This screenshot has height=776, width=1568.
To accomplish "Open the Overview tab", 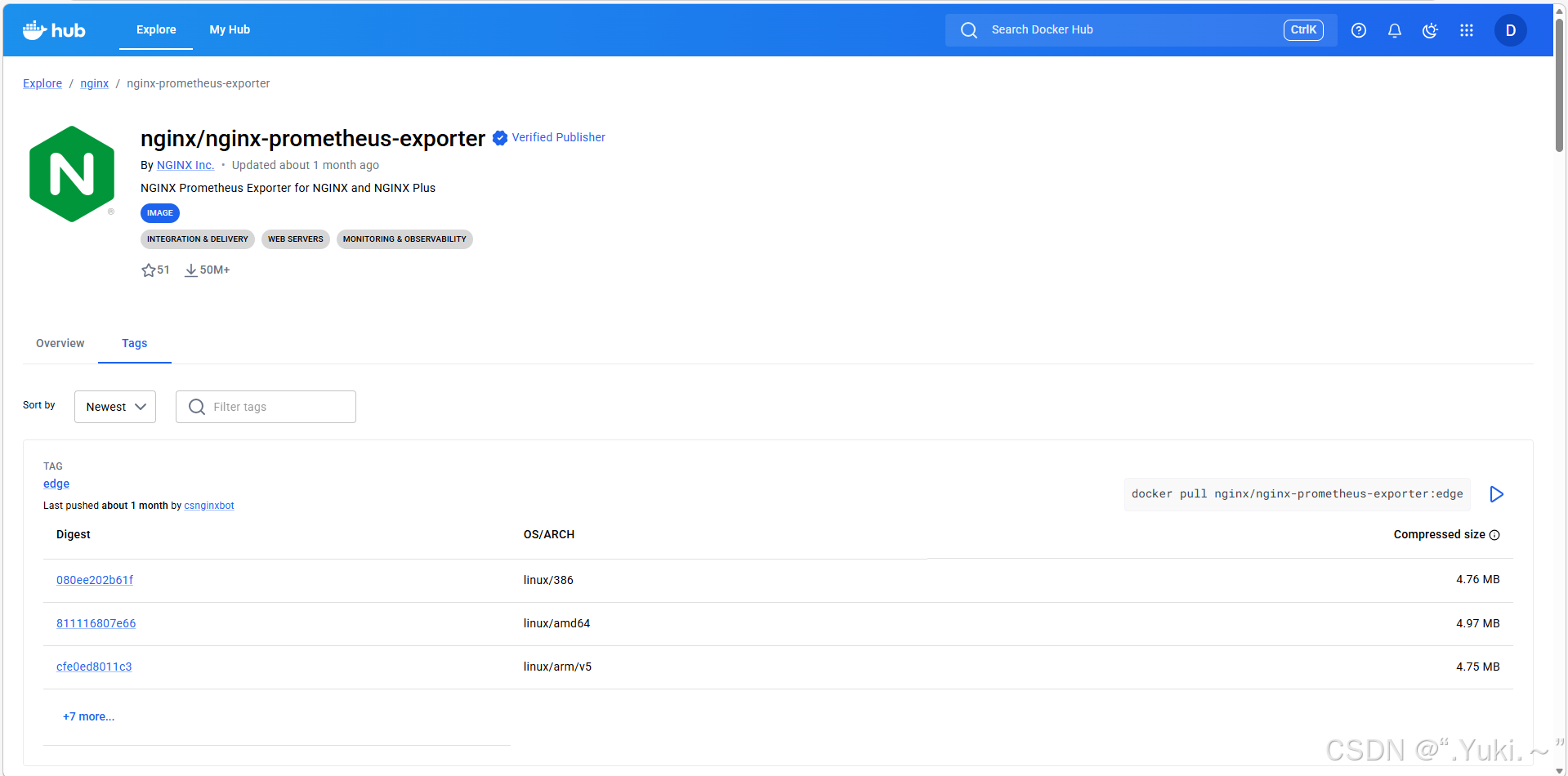I will point(60,343).
